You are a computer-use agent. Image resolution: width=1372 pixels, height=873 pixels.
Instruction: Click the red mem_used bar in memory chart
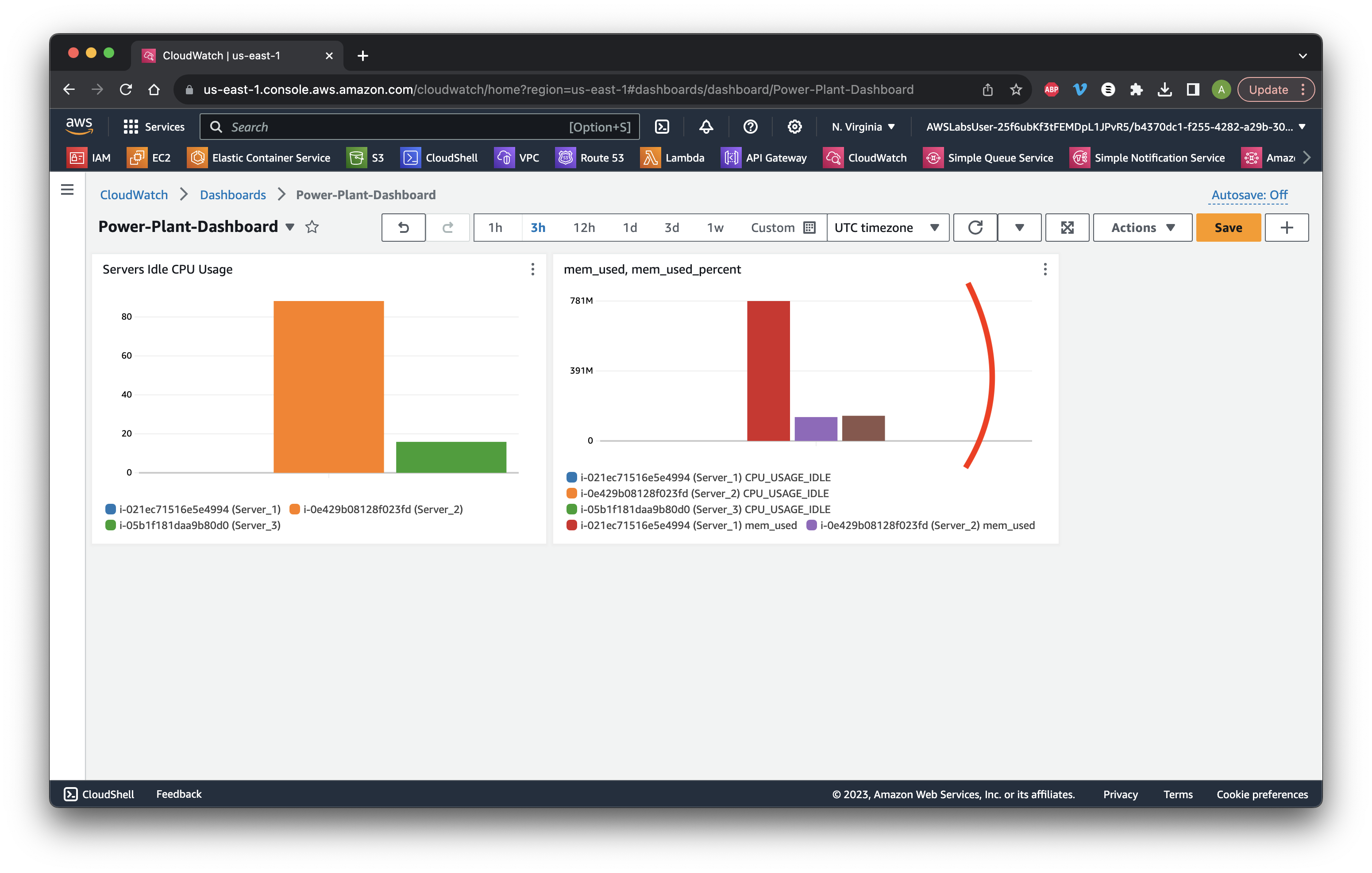click(x=768, y=371)
